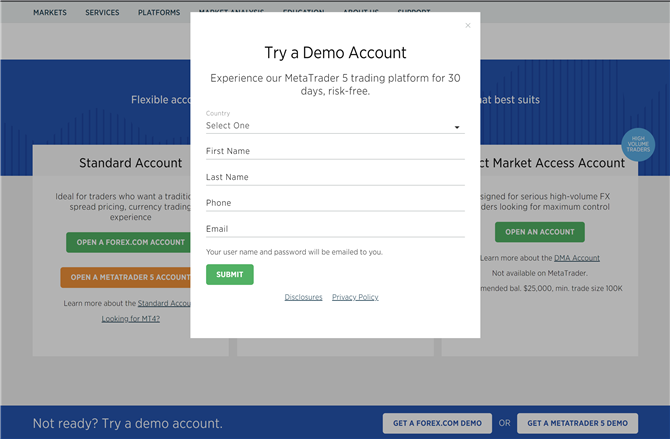Open the Country Select One dropdown
Image resolution: width=670 pixels, height=439 pixels.
tap(335, 126)
